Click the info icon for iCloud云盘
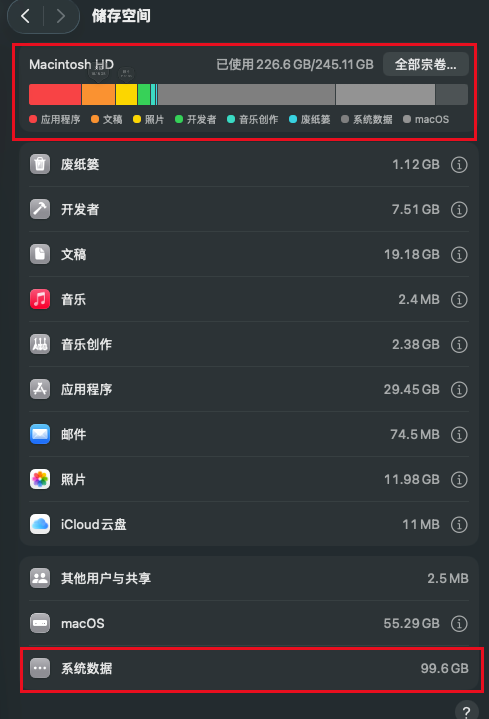The height and width of the screenshot is (719, 489). [459, 524]
